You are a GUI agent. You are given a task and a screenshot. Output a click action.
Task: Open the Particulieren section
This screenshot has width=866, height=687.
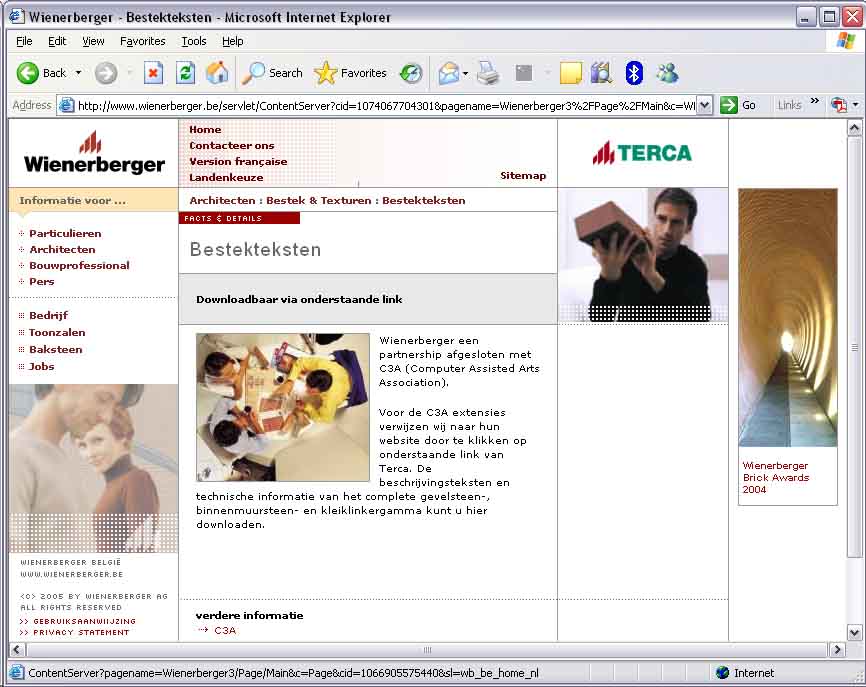point(65,234)
